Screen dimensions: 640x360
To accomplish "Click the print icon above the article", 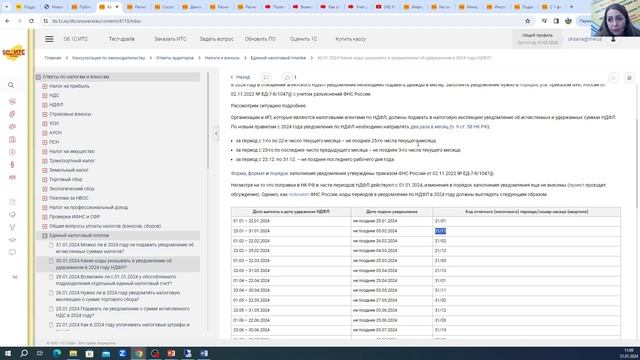I will tap(629, 78).
